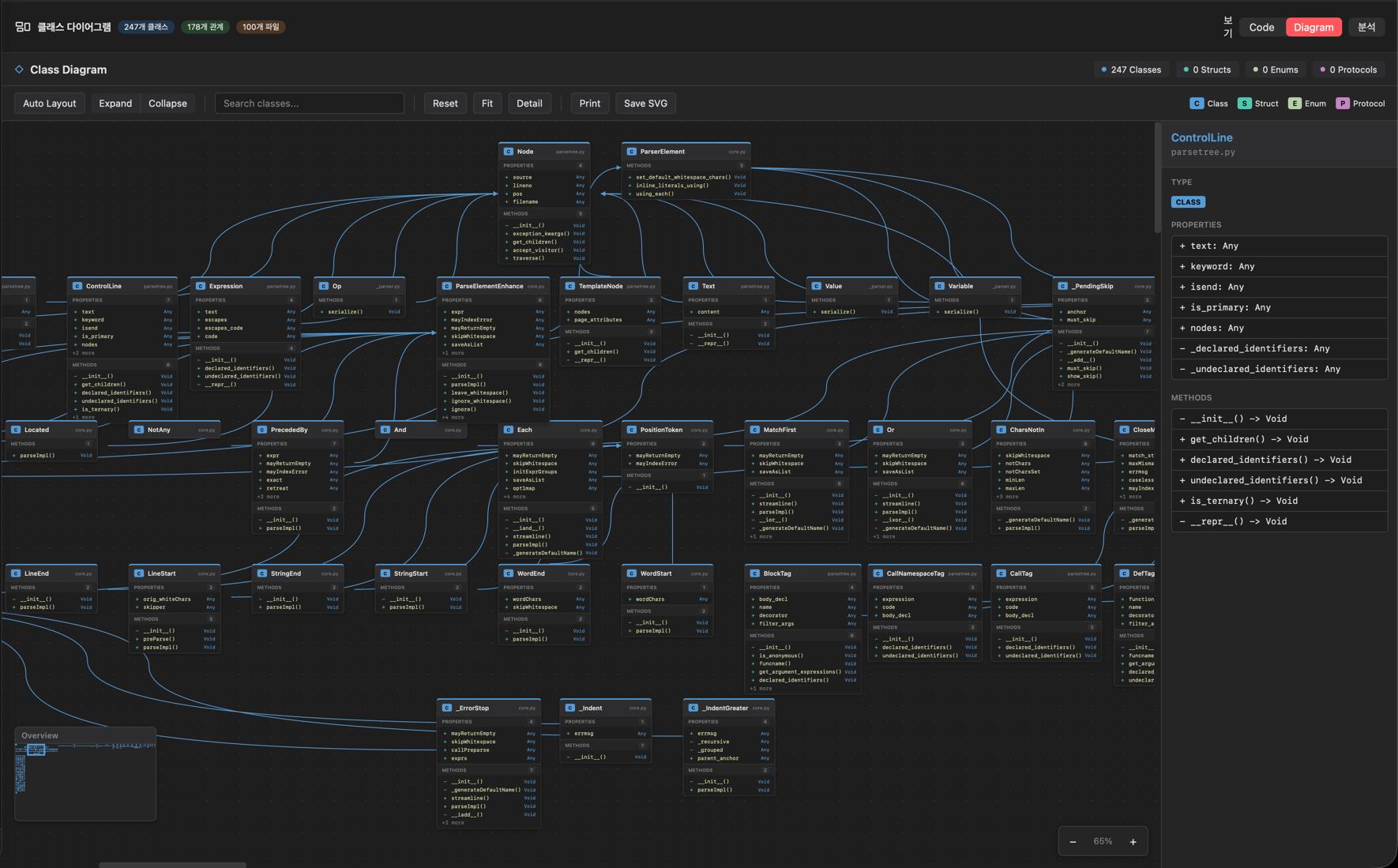Viewport: 1398px width, 868px height.
Task: Expand all class nodes
Action: point(115,103)
